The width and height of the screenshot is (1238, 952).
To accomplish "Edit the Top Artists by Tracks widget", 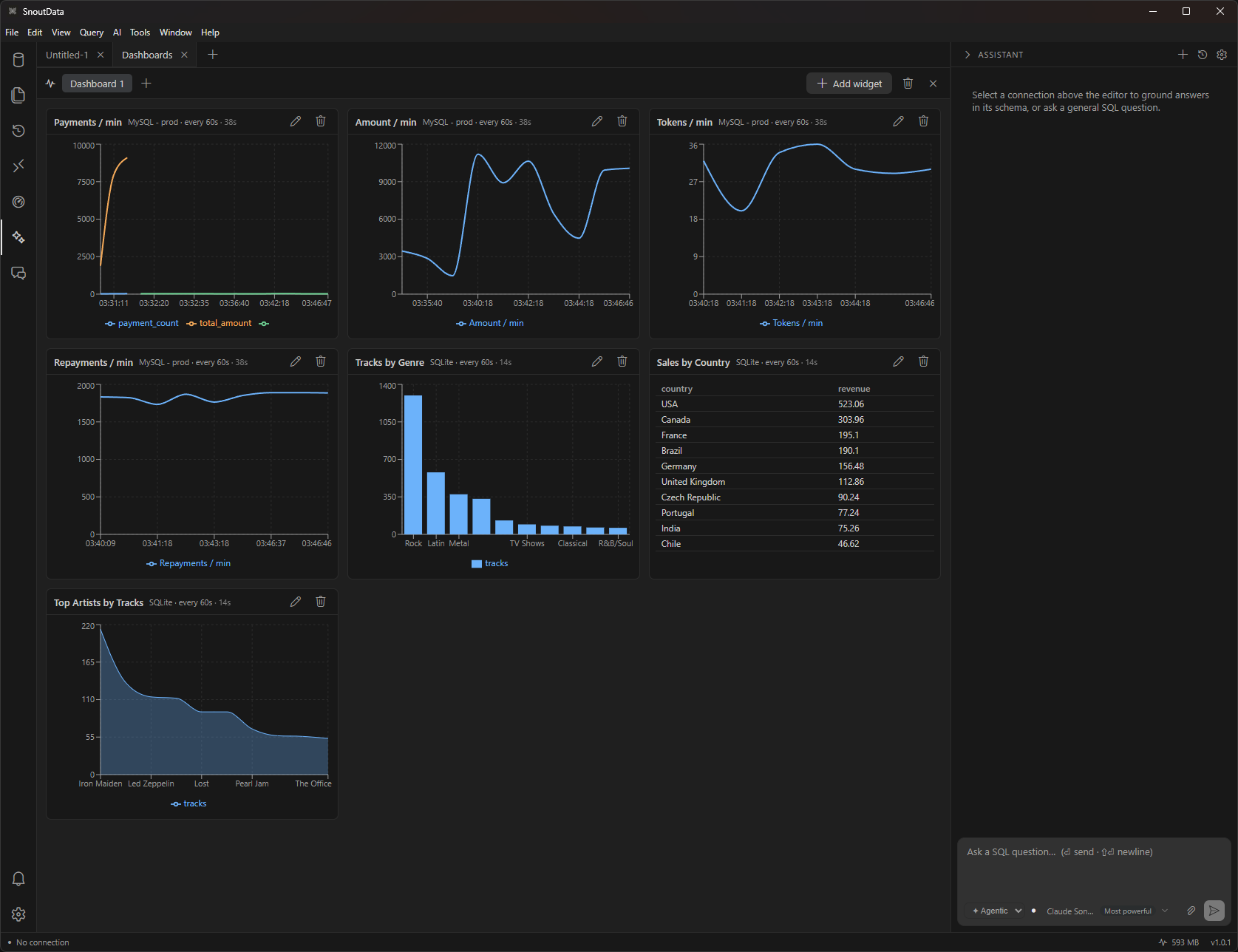I will pyautogui.click(x=296, y=602).
